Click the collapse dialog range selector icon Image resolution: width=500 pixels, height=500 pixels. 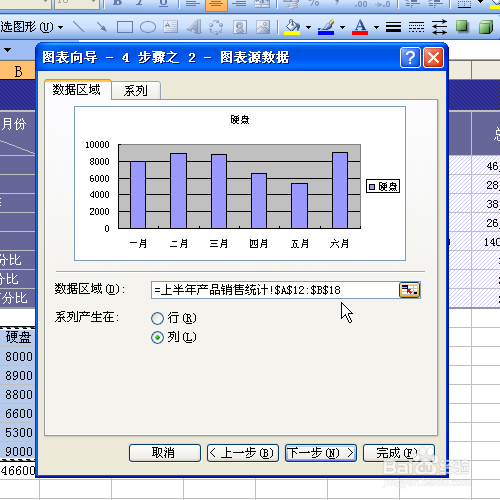pyautogui.click(x=409, y=290)
